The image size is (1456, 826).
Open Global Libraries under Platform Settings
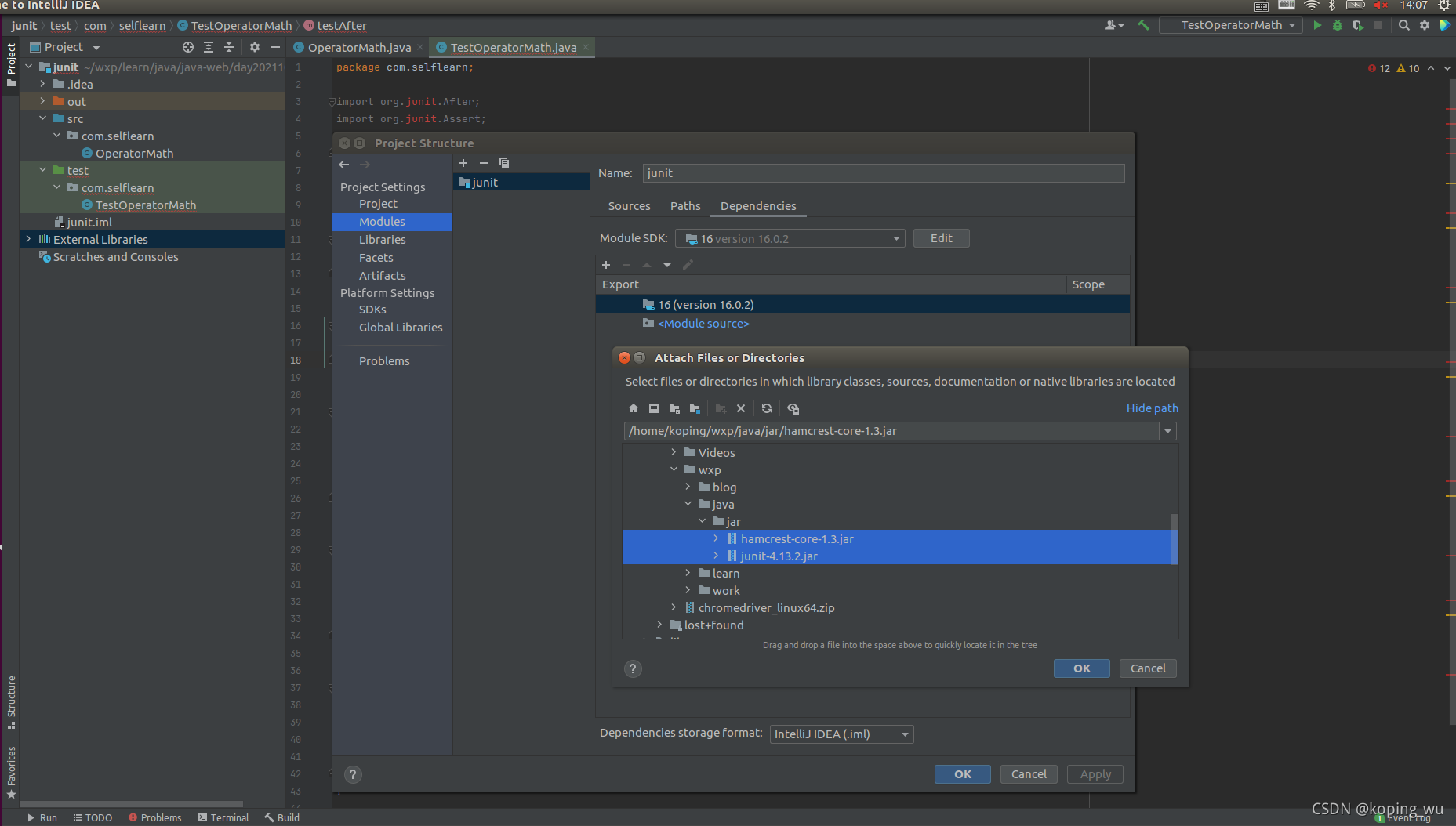[x=401, y=328]
